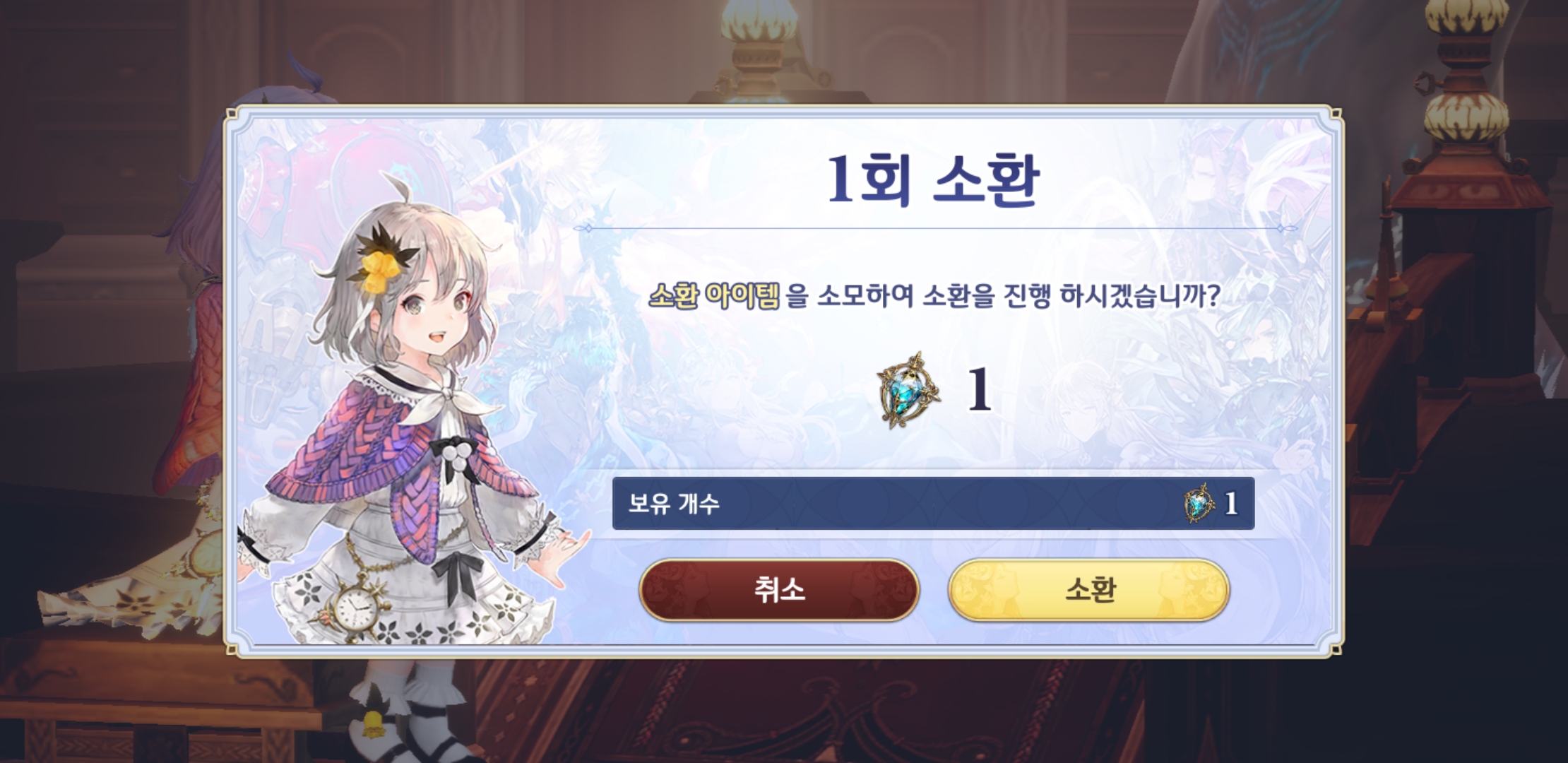The width and height of the screenshot is (1568, 763).
Task: Cancel the summon with the 취소 button
Action: coord(779,589)
